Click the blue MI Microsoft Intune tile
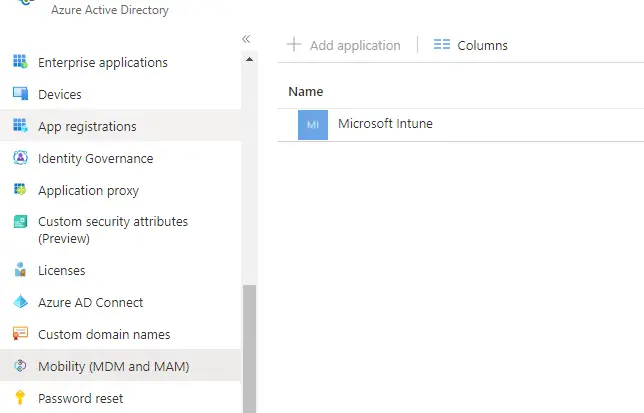Image resolution: width=644 pixels, height=413 pixels. pyautogui.click(x=313, y=125)
